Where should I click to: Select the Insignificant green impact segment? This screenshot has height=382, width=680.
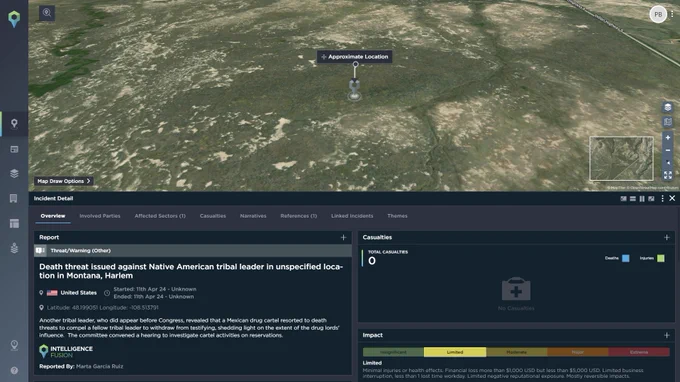[x=393, y=352]
